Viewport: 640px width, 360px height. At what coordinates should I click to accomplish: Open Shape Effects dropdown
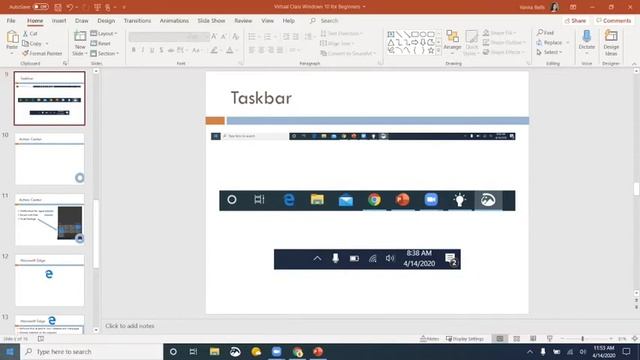coord(503,52)
